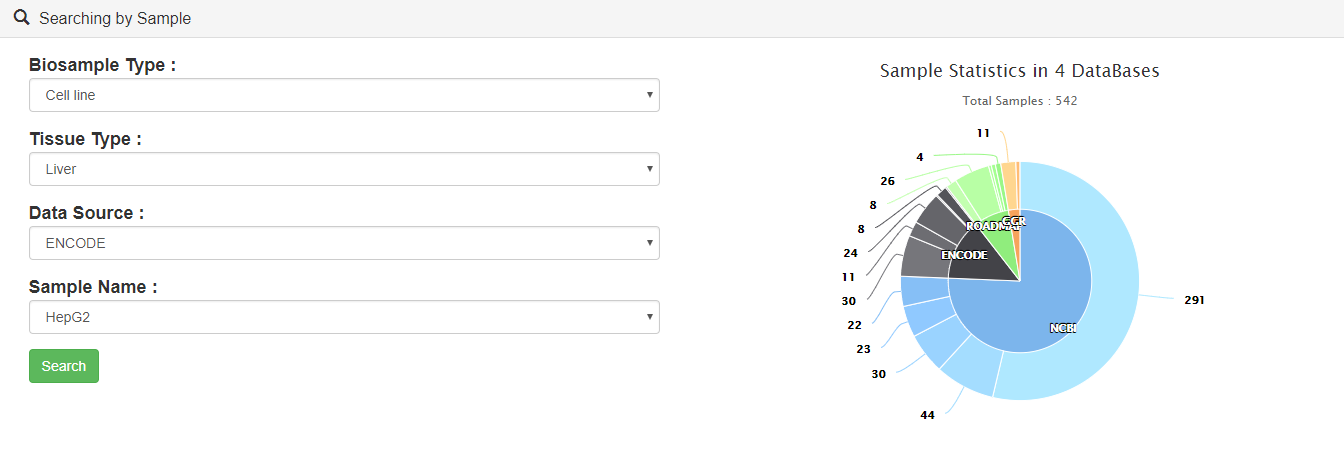Image resolution: width=1344 pixels, height=466 pixels.
Task: Click the 23 blue data label
Action: click(x=863, y=349)
